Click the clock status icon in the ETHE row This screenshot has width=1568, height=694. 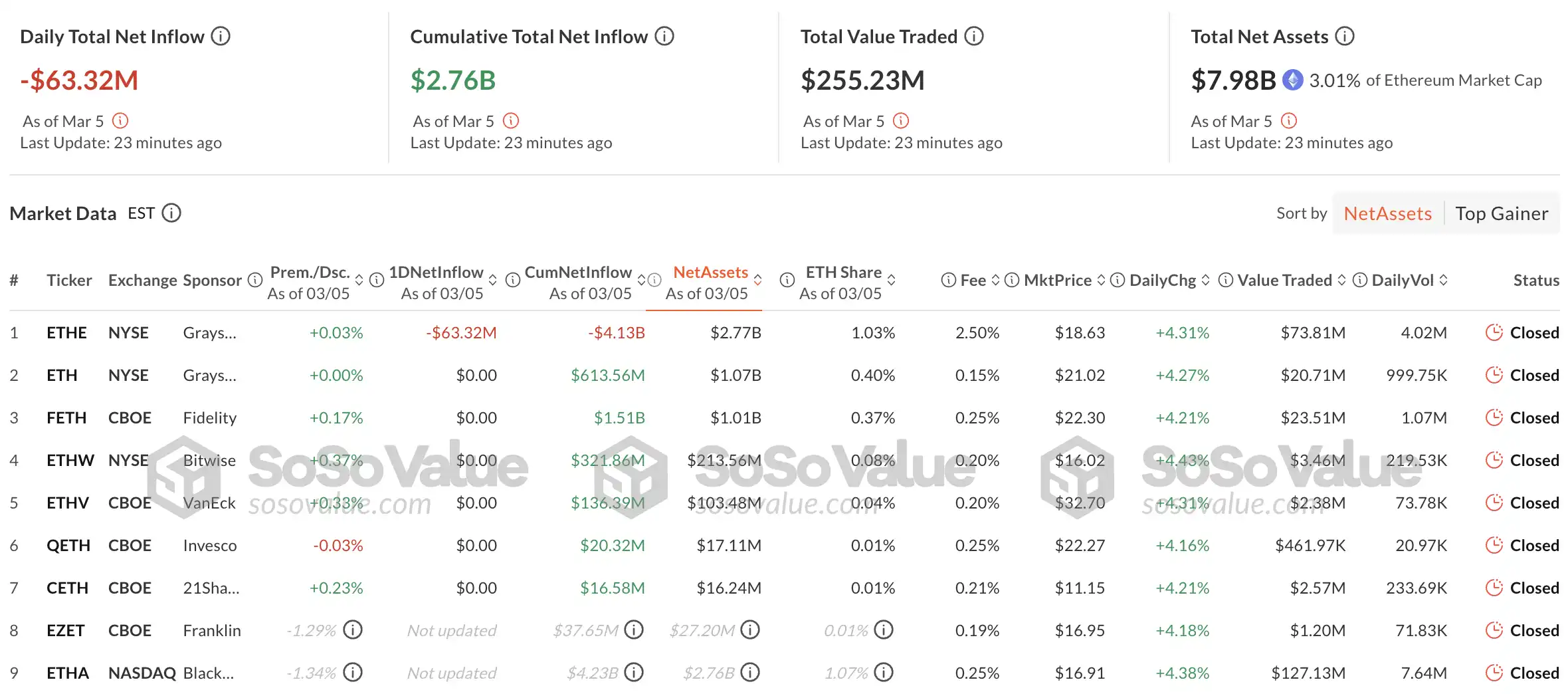tap(1494, 332)
